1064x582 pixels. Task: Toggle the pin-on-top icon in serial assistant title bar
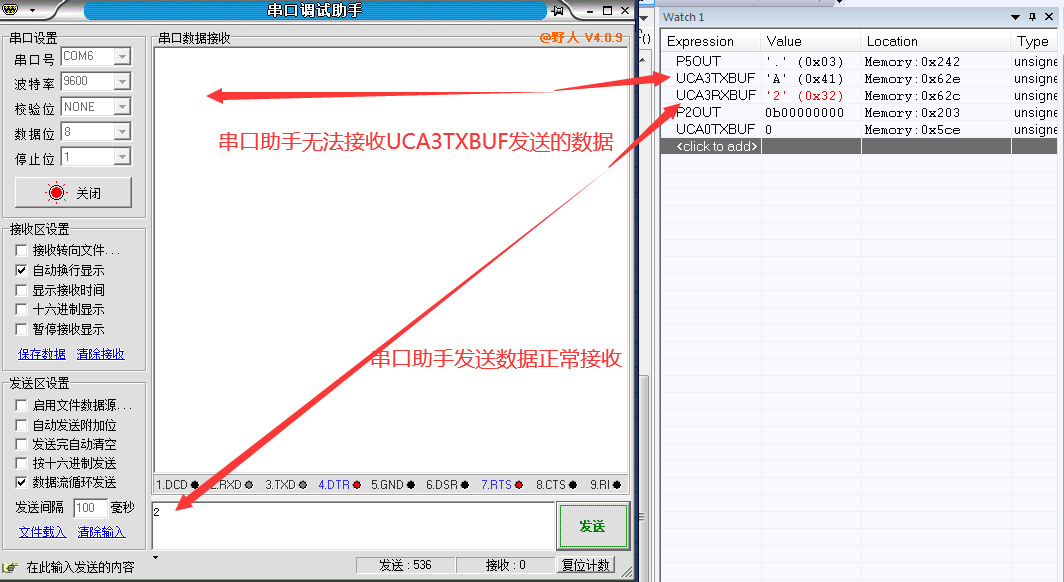click(x=558, y=10)
